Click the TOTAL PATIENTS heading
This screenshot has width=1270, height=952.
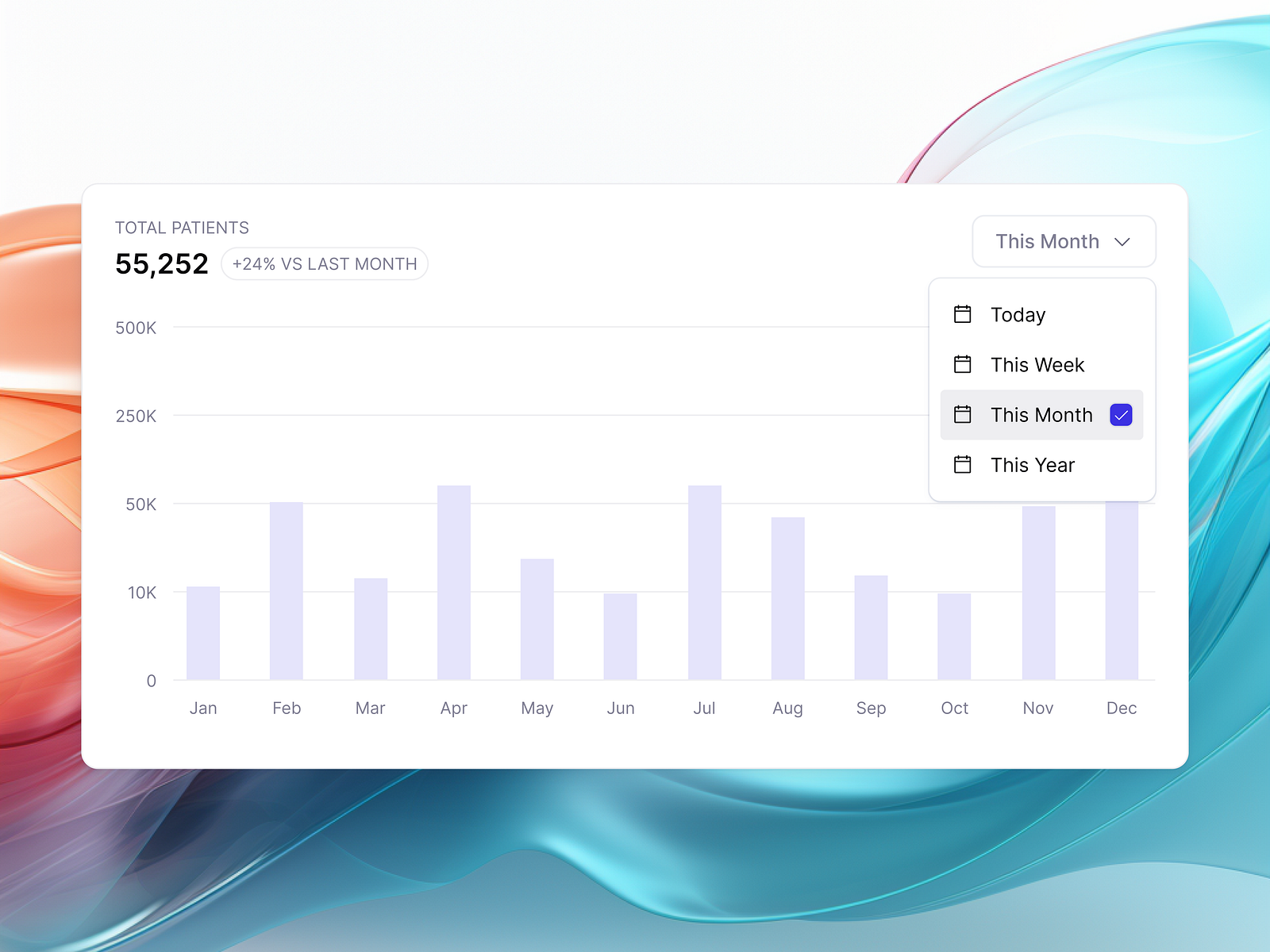pyautogui.click(x=182, y=228)
